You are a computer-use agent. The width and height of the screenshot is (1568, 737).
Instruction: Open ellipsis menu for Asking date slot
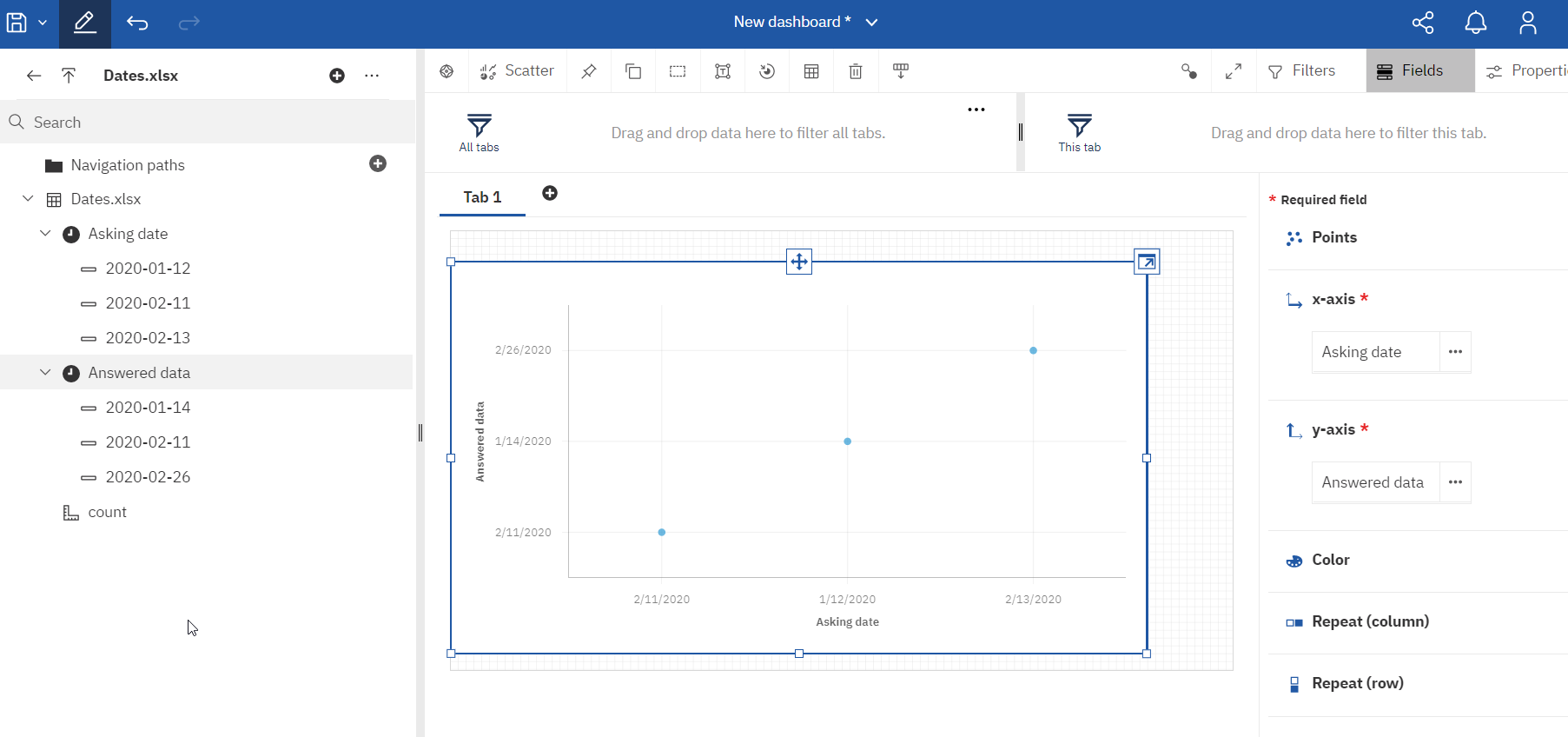[1455, 352]
